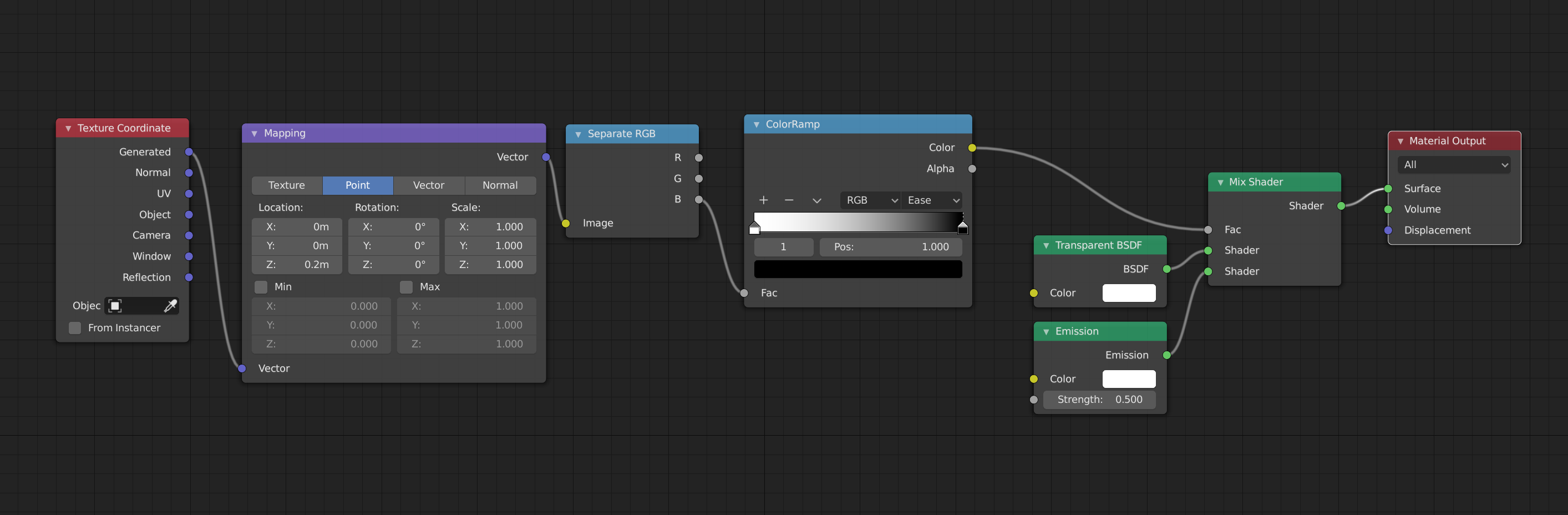Click the object icon in the Object field
The image size is (1568, 515).
[x=114, y=306]
